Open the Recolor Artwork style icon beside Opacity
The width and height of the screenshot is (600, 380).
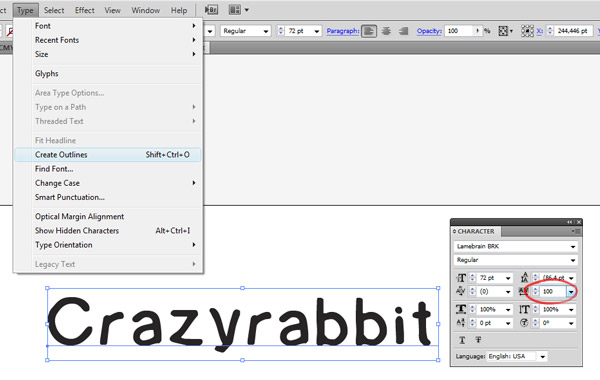503,31
